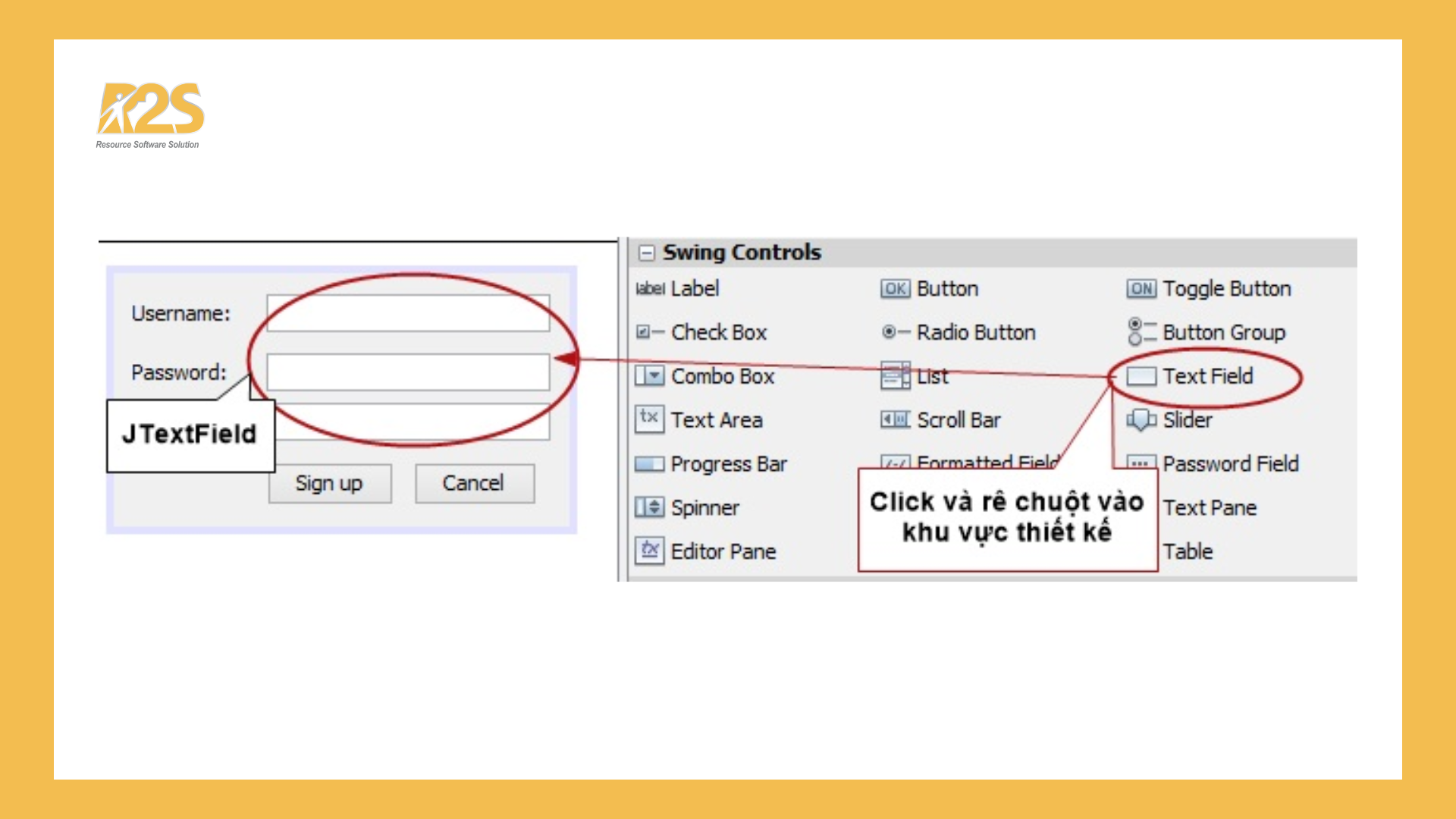Click the Password text field
This screenshot has height=819, width=1456.
pyautogui.click(x=408, y=372)
